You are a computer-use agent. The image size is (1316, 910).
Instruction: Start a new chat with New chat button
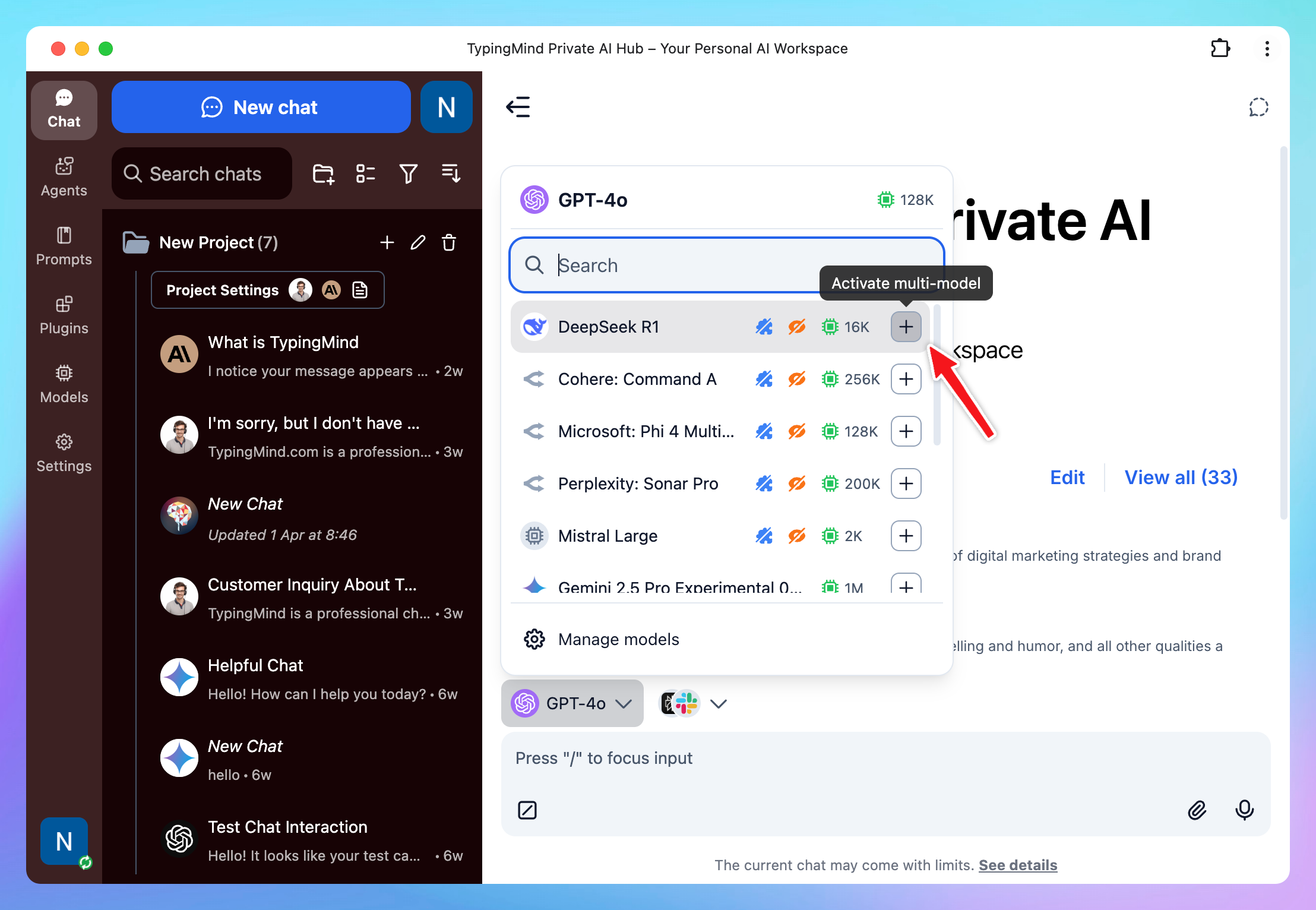pos(261,107)
